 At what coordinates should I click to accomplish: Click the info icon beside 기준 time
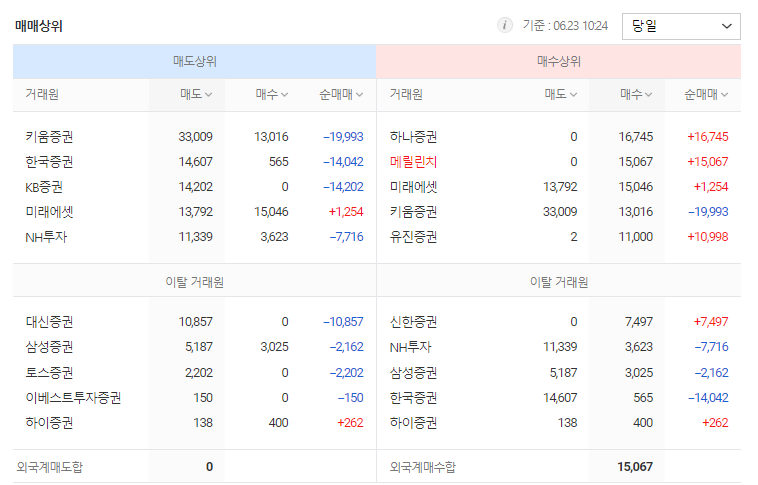tap(505, 25)
